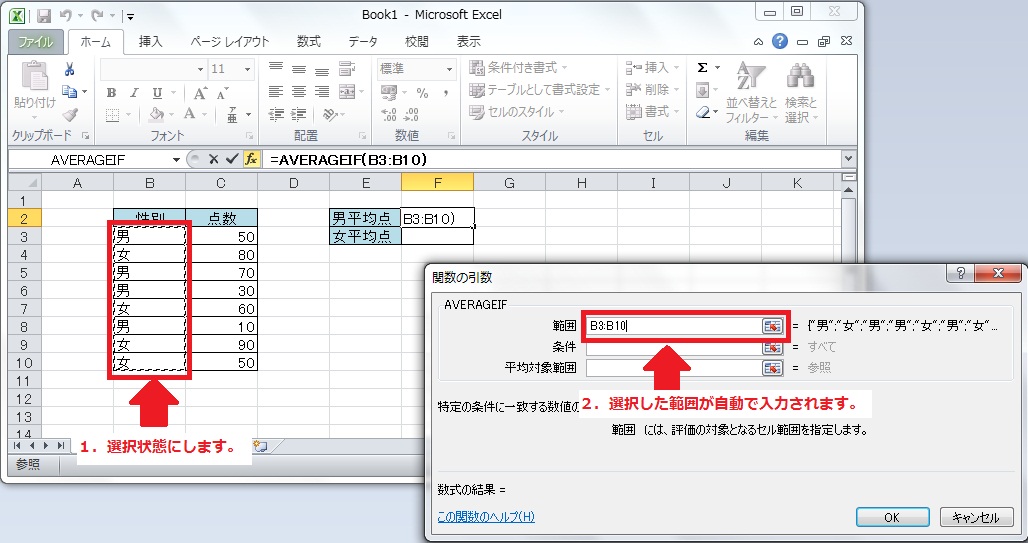Open この関数のヘルプ(H) link

(486, 517)
